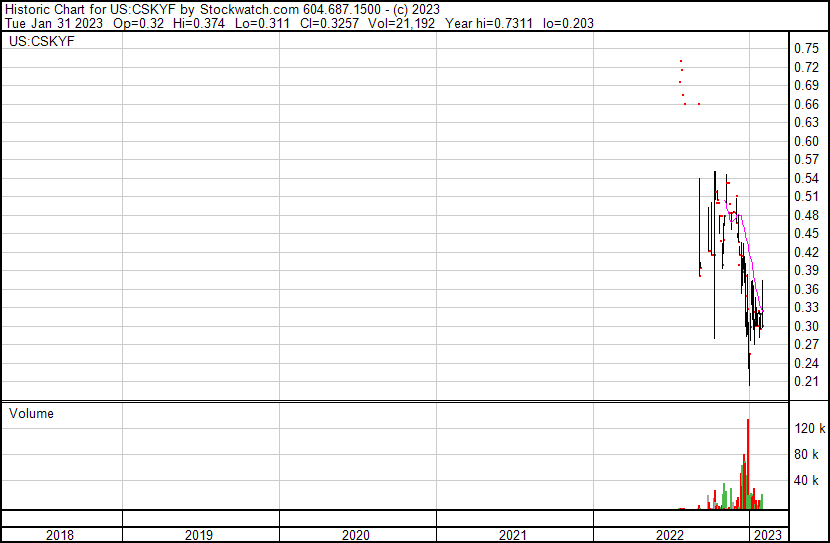Click the 0.21 price axis label
Screen dimensions: 830x543
pyautogui.click(x=806, y=382)
